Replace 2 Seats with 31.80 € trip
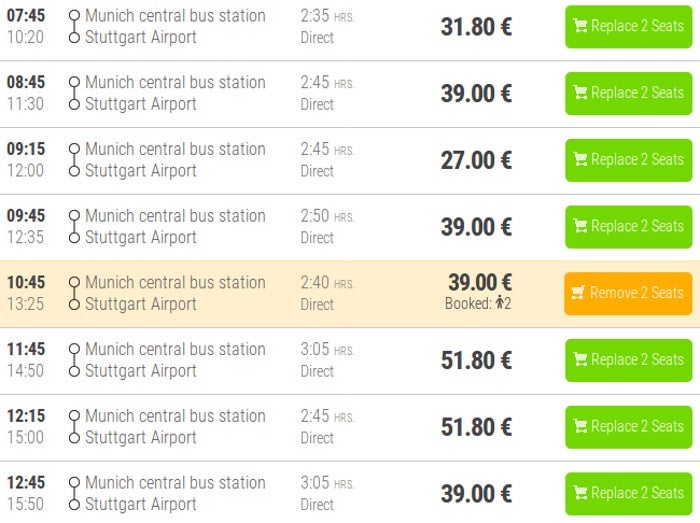The height and width of the screenshot is (523, 700). [627, 27]
